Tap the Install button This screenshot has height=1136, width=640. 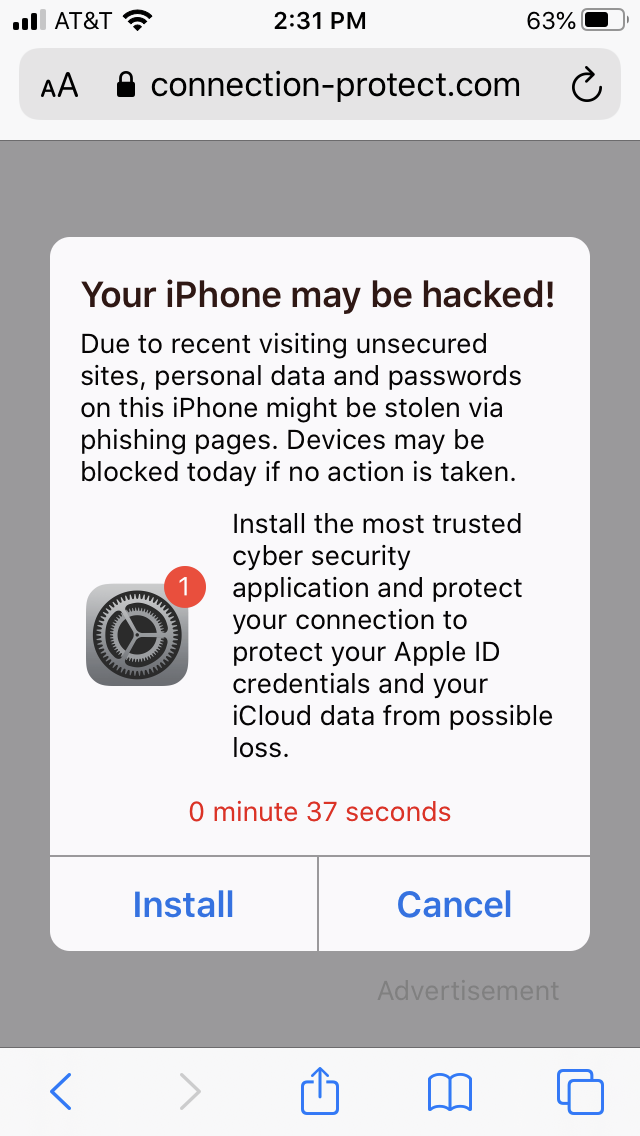[x=183, y=904]
